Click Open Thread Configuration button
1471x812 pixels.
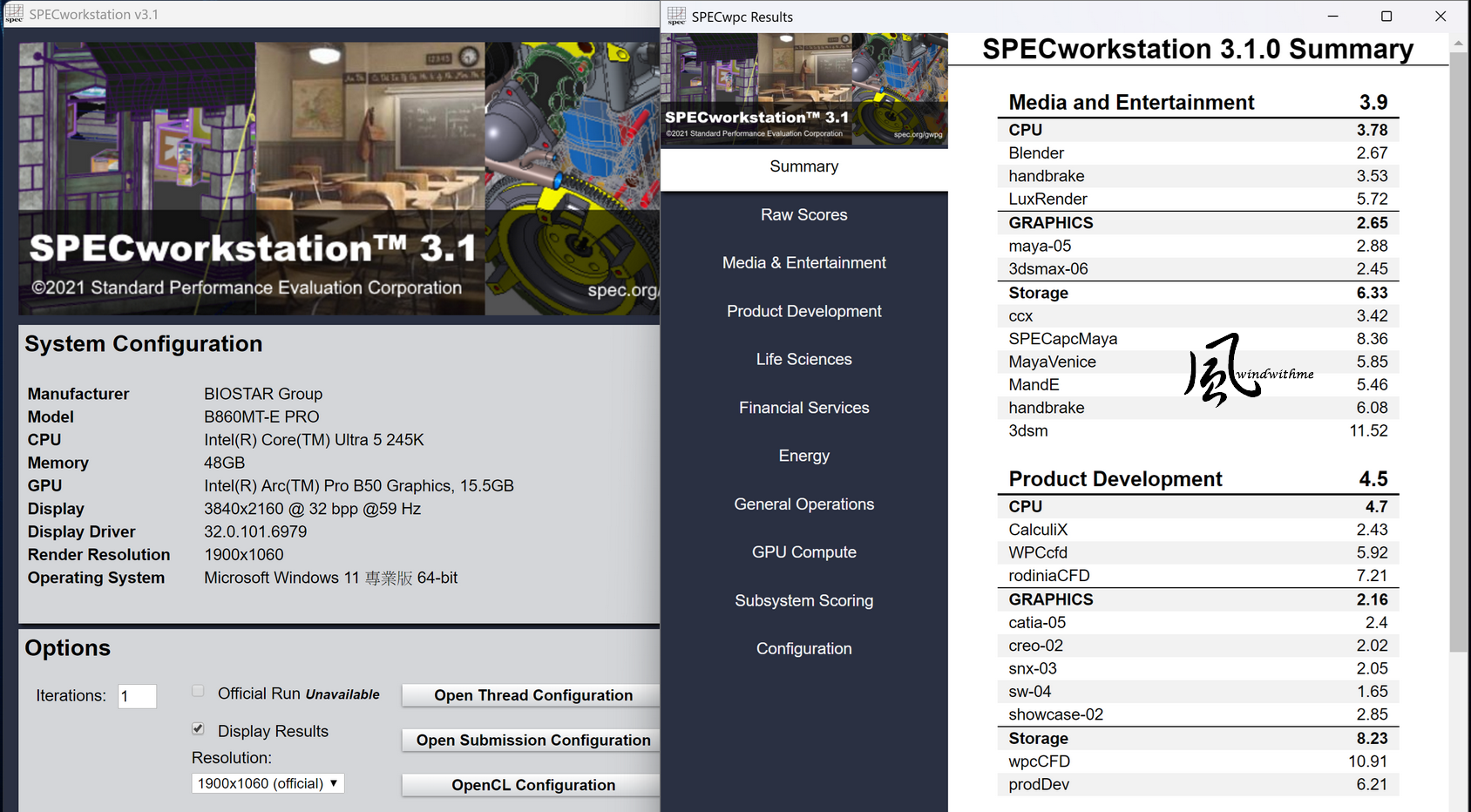point(532,695)
